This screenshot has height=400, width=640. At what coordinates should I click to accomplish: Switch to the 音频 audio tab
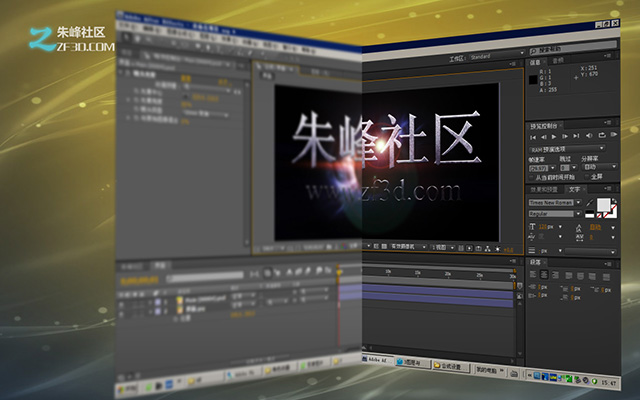point(558,61)
